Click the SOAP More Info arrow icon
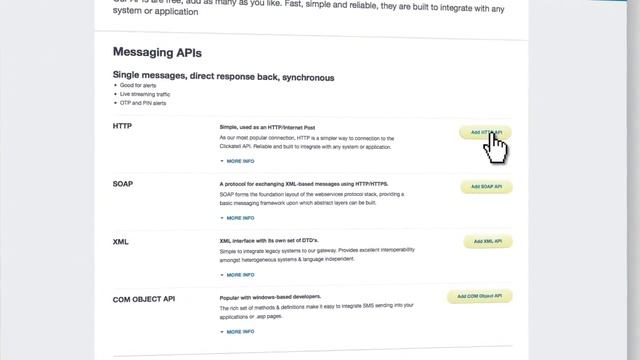Viewport: 640px width, 360px height. pos(222,218)
